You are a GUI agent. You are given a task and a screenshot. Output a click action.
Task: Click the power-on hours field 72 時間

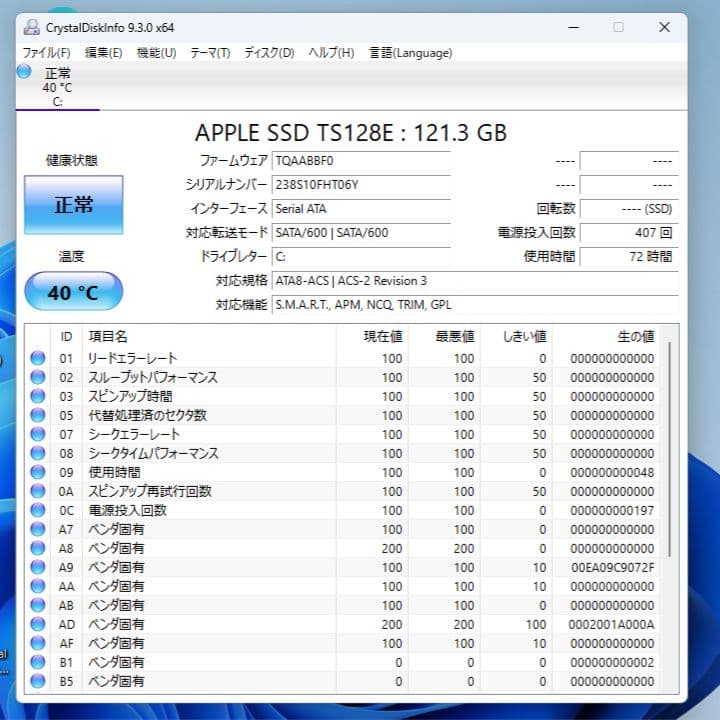629,256
